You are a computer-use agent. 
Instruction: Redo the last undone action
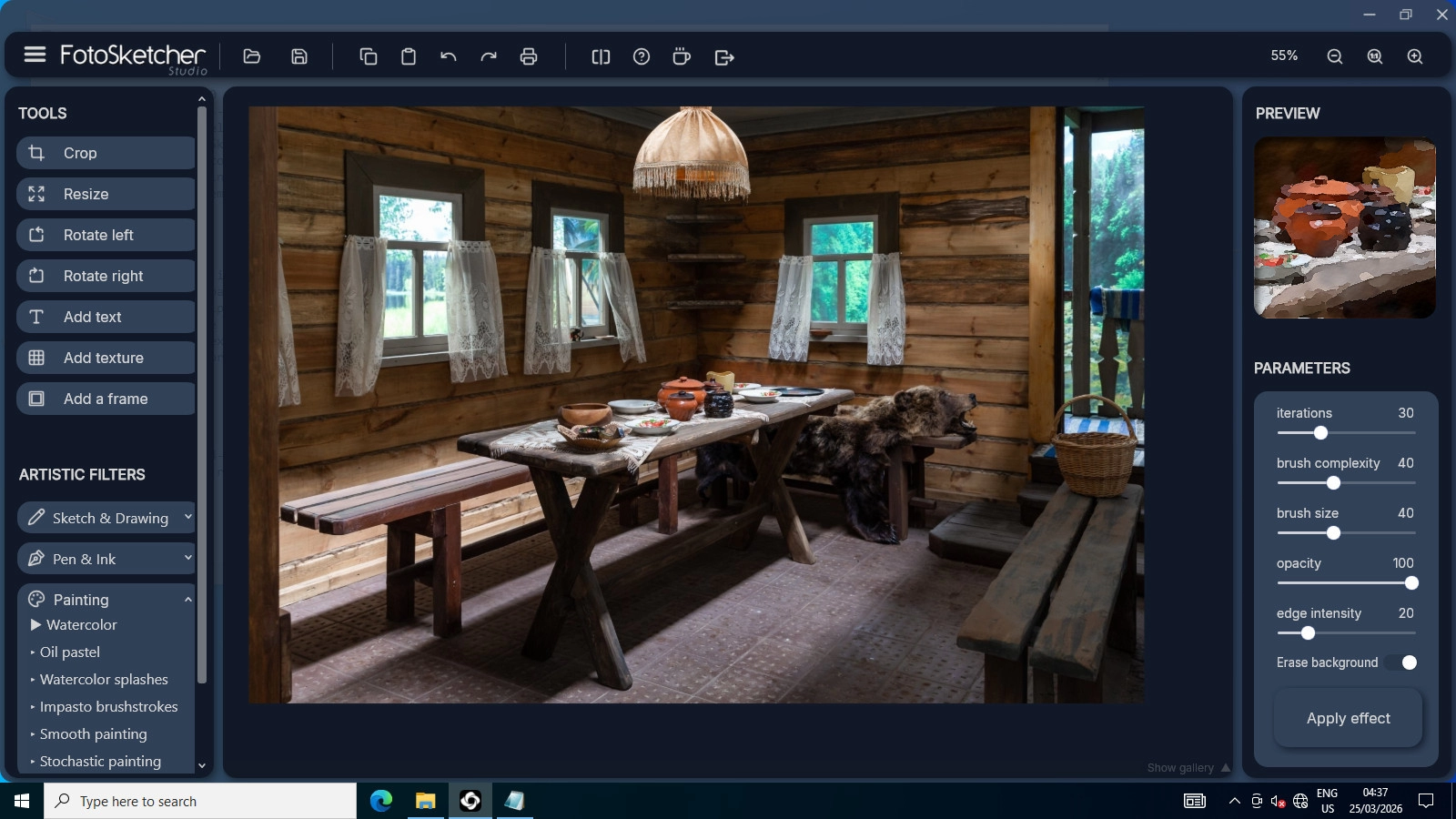(x=489, y=56)
